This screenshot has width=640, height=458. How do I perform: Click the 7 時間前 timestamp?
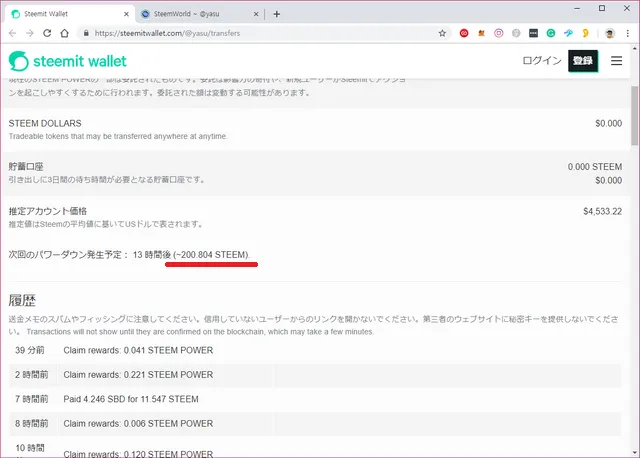[x=31, y=399]
